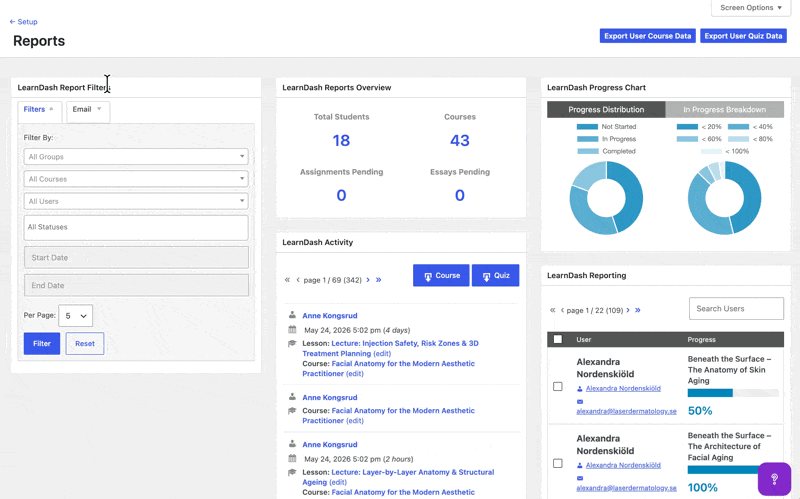Image resolution: width=800 pixels, height=499 pixels.
Task: Open Lecture: Injection Safety lesson link
Action: point(390,348)
